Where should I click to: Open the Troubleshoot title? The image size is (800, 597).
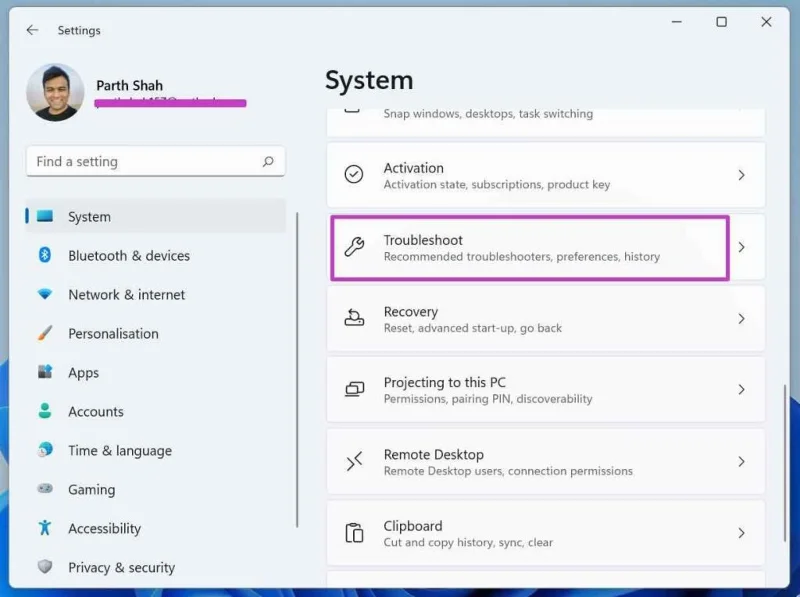(x=423, y=240)
